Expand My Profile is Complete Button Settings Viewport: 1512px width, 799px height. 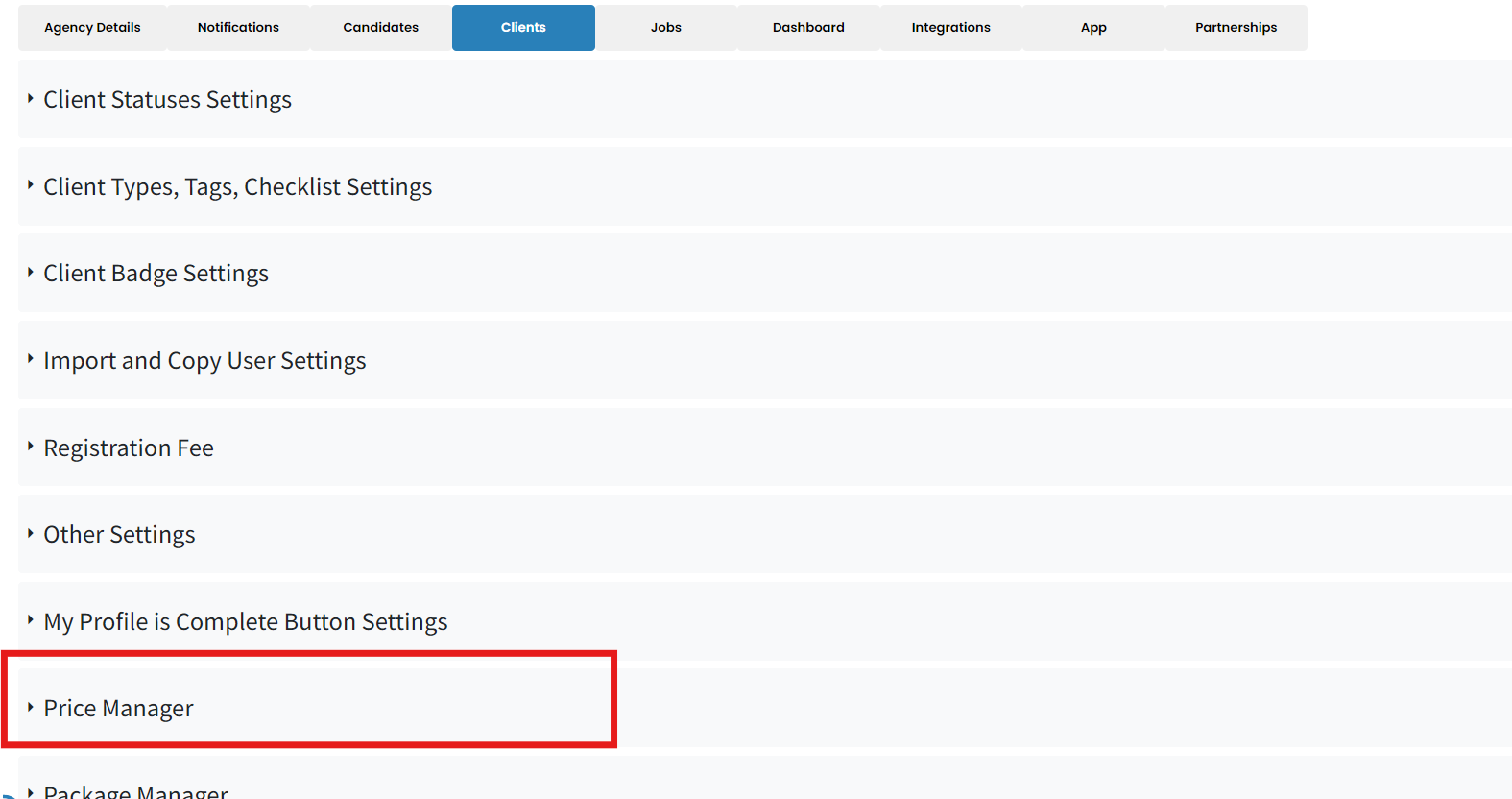click(245, 622)
